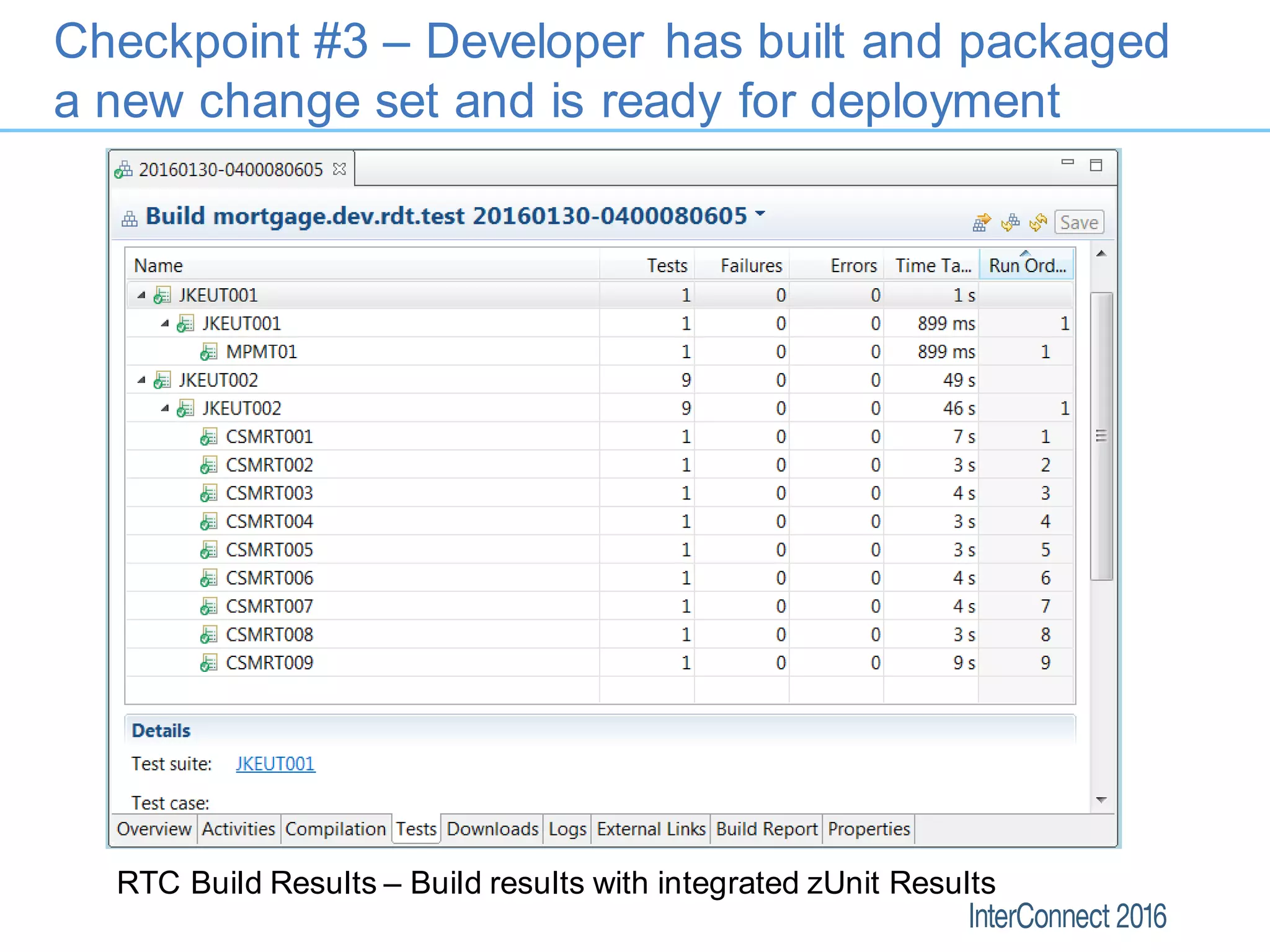
Task: Click the scrollbar up arrow
Action: click(1101, 253)
